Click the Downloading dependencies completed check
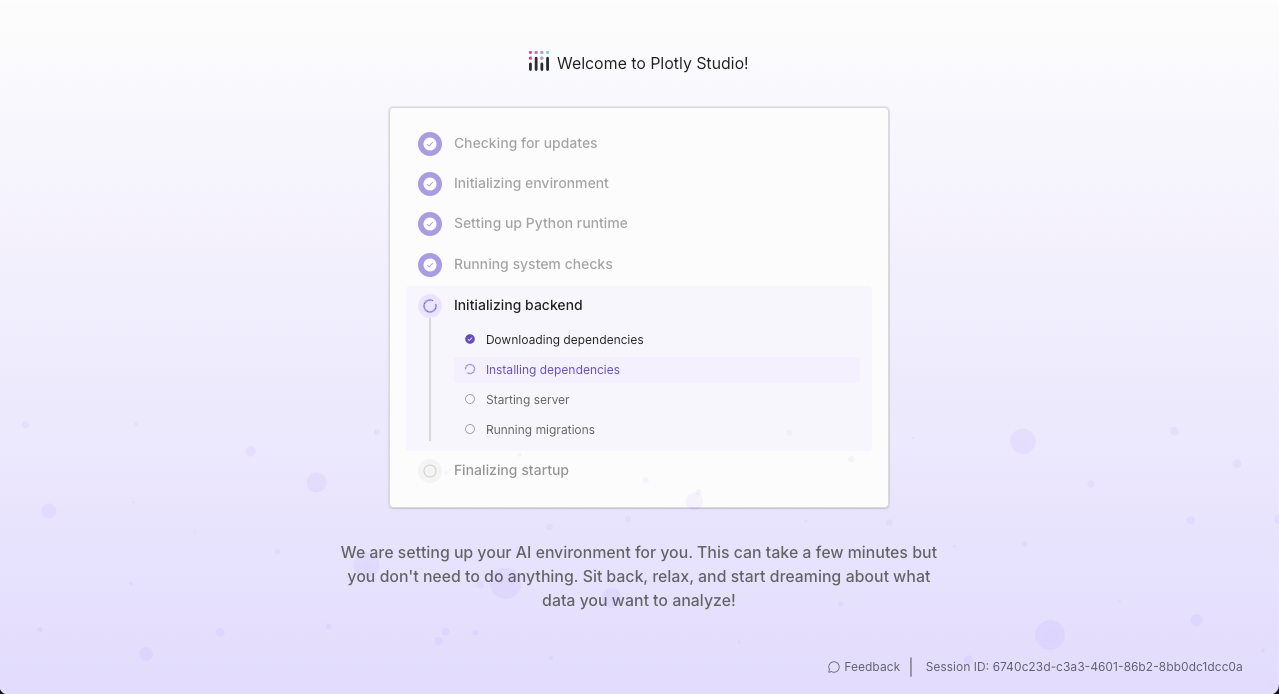1279x694 pixels. [x=470, y=339]
